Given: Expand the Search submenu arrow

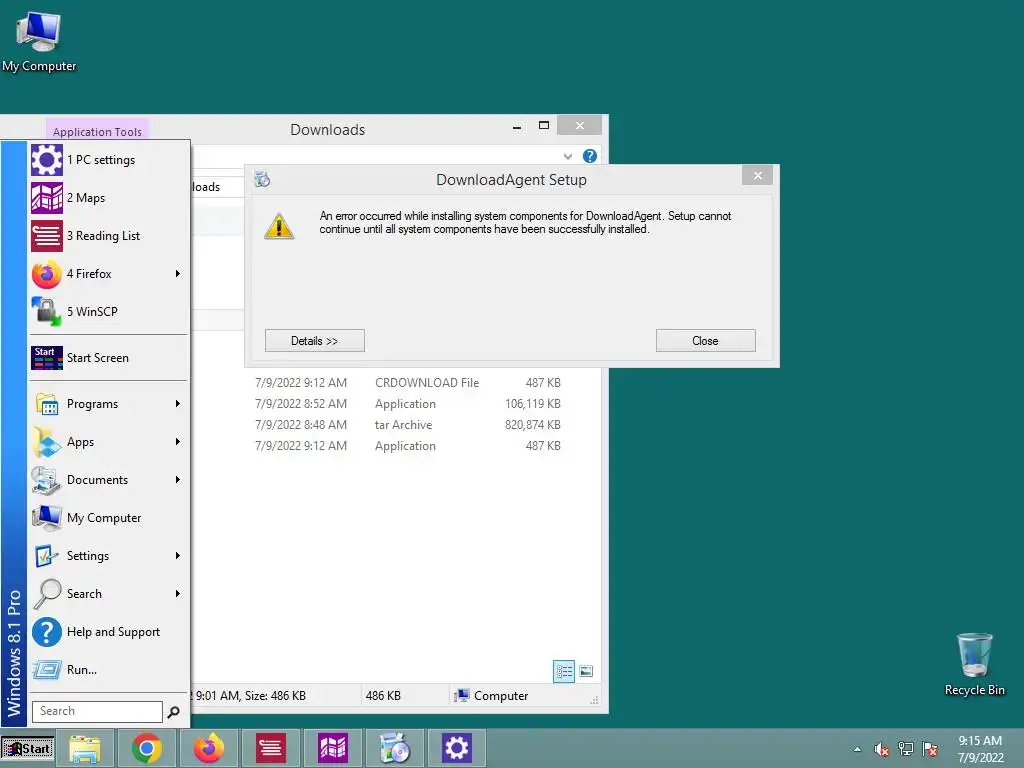Looking at the screenshot, I should point(178,594).
